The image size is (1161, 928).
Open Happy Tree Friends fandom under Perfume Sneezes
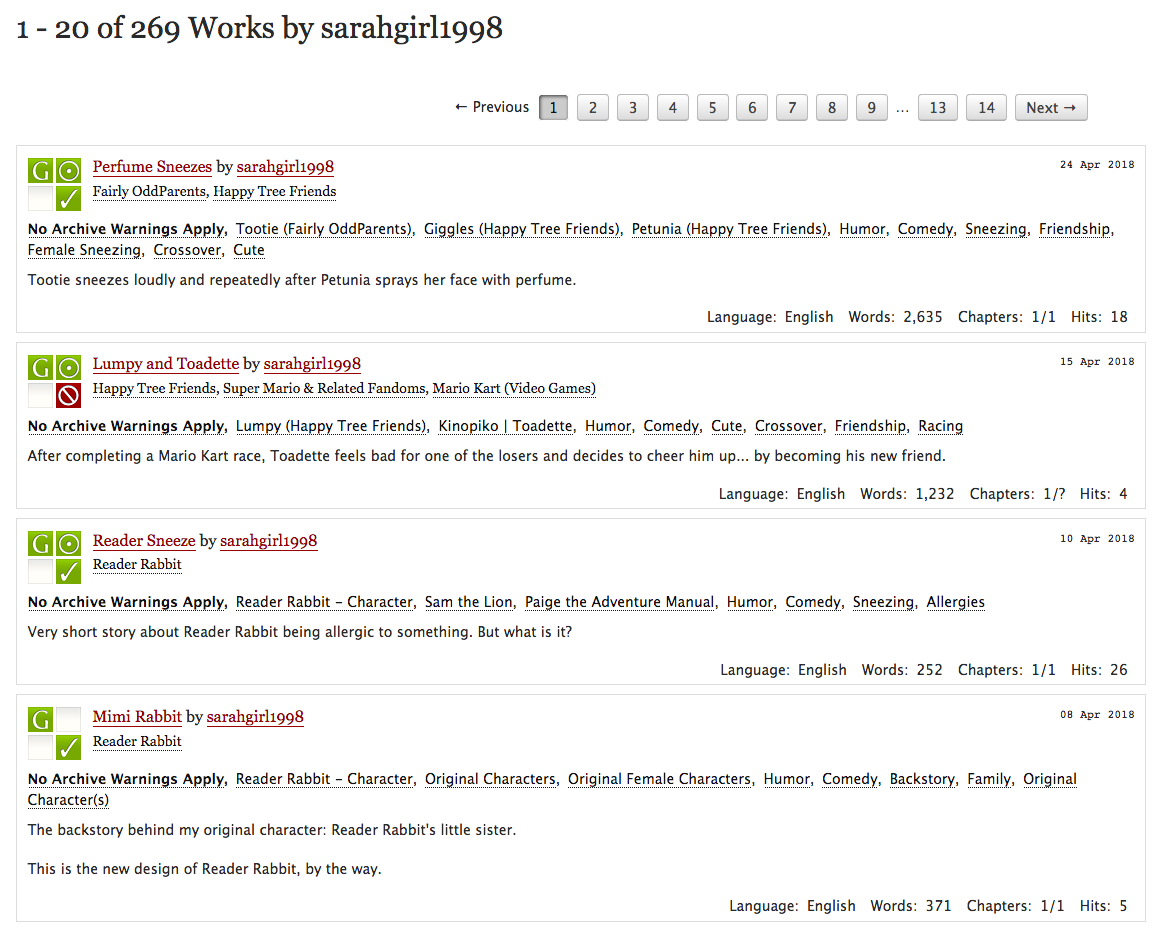[275, 191]
